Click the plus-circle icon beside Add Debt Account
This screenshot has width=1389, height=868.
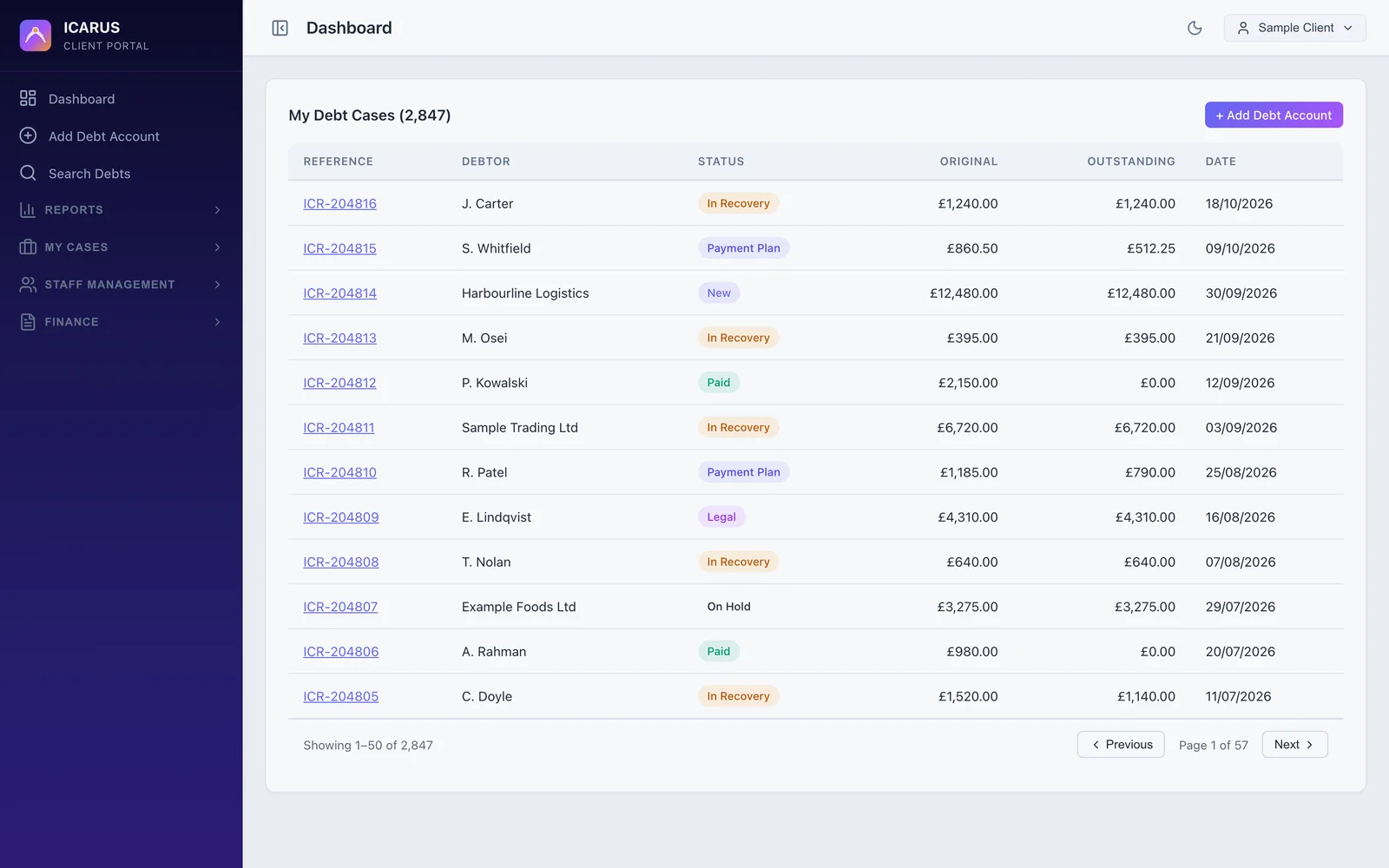[28, 135]
